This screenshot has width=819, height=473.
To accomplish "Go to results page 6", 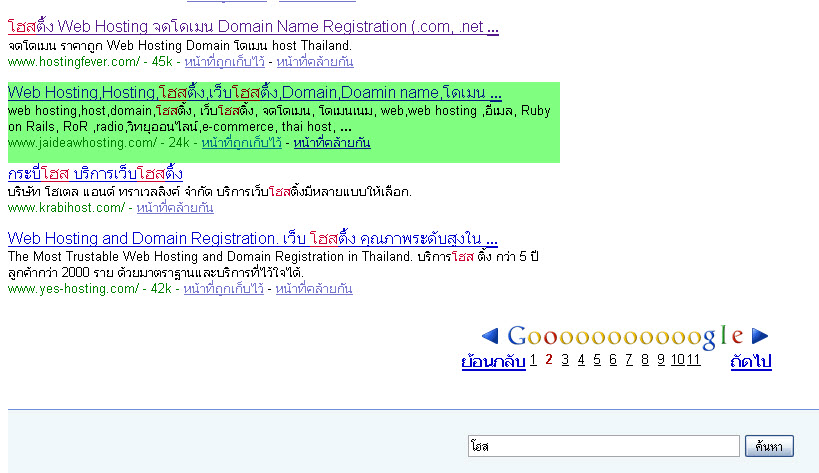I will click(613, 360).
